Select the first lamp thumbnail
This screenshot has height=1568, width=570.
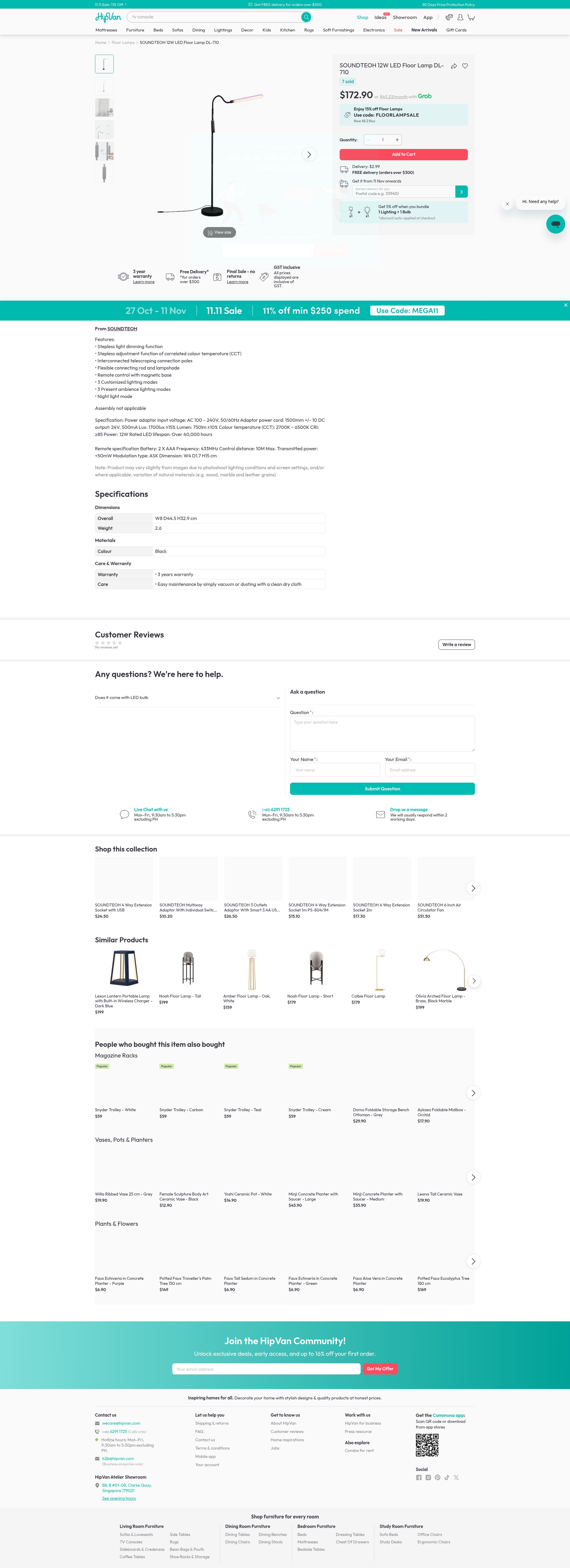coord(104,64)
